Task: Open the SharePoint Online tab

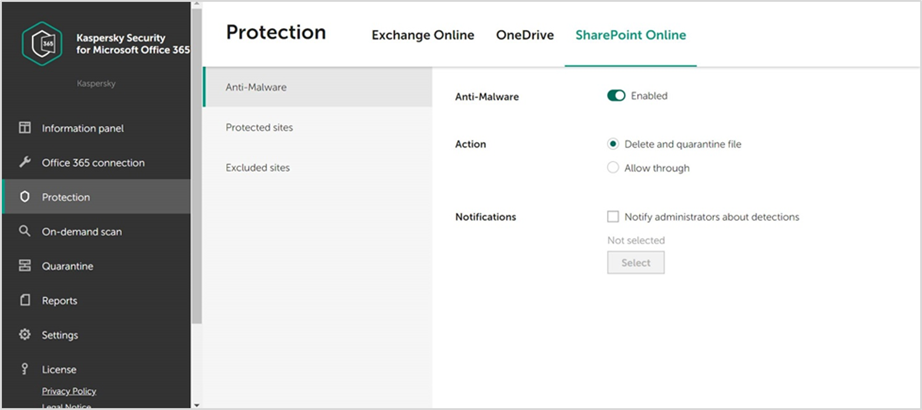Action: point(630,35)
